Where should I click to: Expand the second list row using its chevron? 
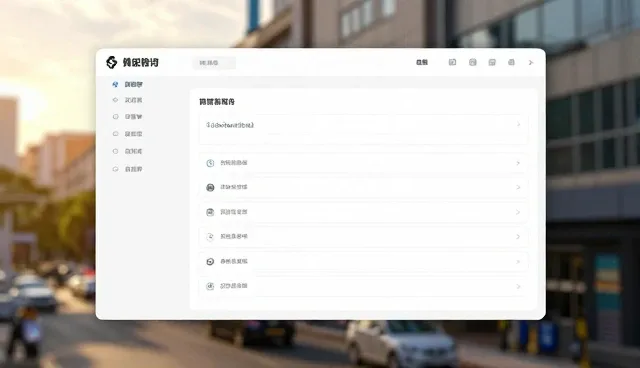click(x=518, y=187)
